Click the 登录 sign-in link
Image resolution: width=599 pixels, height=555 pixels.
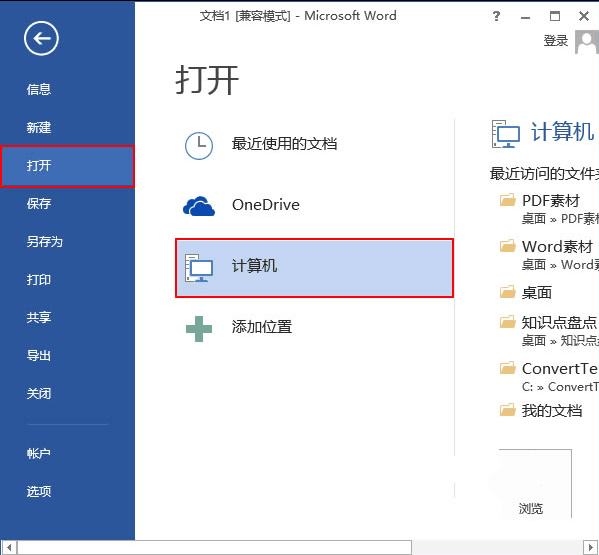click(x=556, y=41)
